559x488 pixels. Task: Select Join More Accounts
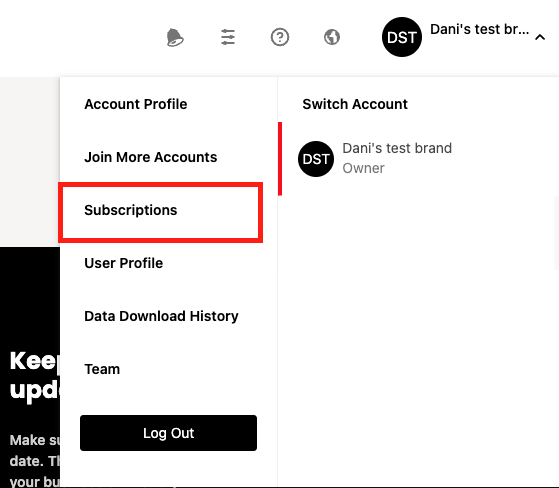pyautogui.click(x=150, y=157)
